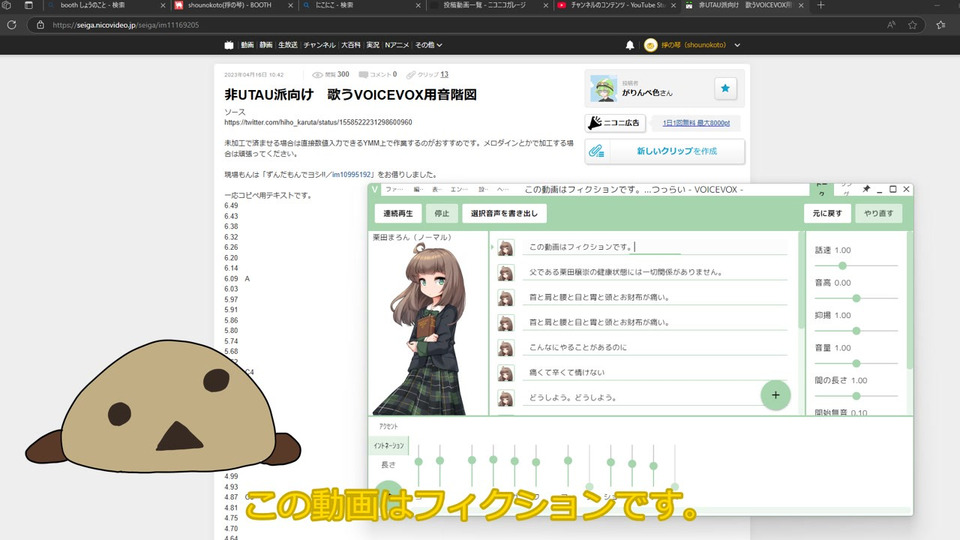
Task: Click 新しいクリップを作成 button
Action: pyautogui.click(x=665, y=151)
